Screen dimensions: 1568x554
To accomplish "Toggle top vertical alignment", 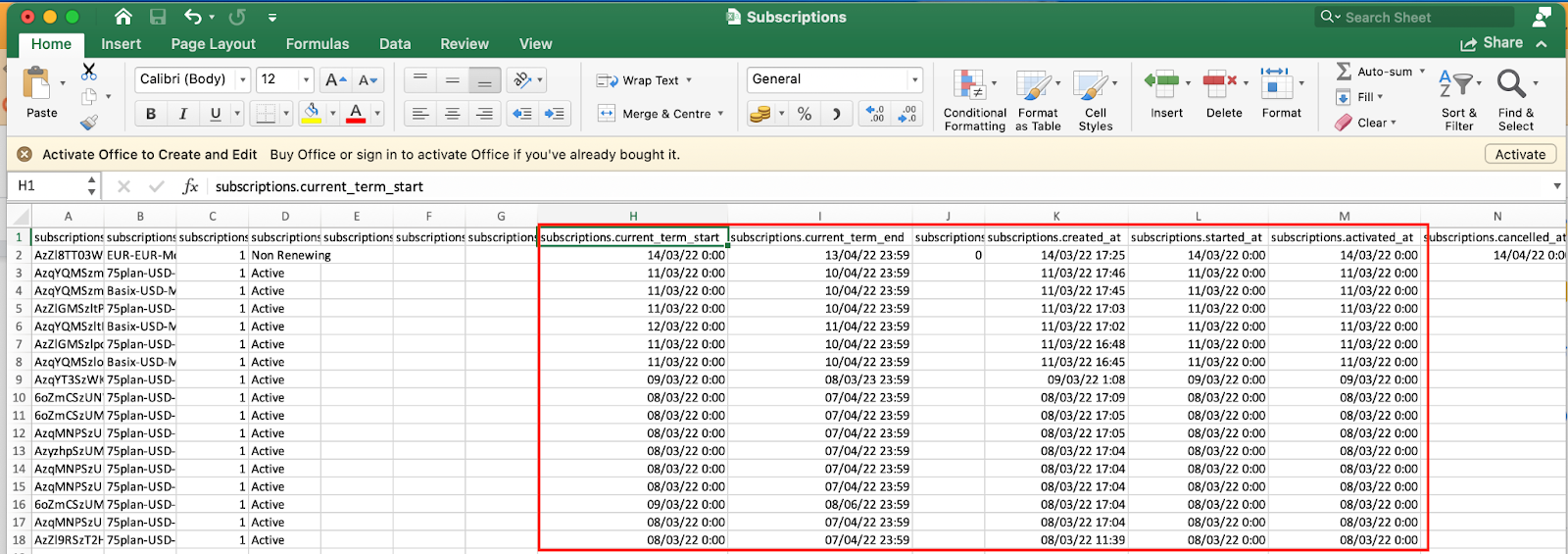I will click(420, 80).
